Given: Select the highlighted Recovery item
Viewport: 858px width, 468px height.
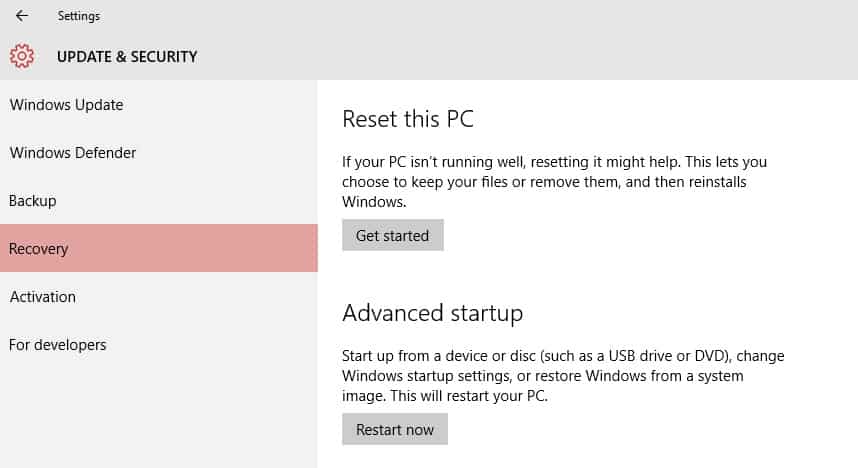Looking at the screenshot, I should click(x=159, y=248).
